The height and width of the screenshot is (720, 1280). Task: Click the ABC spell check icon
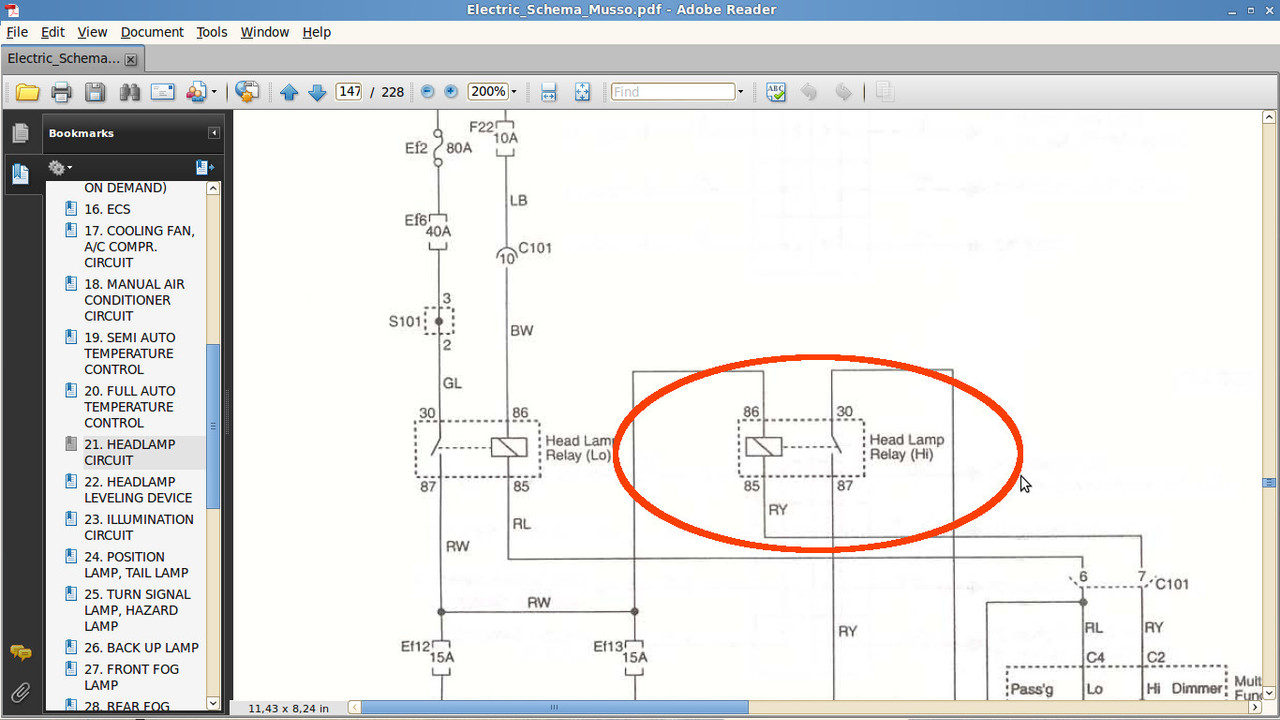pyautogui.click(x=775, y=92)
